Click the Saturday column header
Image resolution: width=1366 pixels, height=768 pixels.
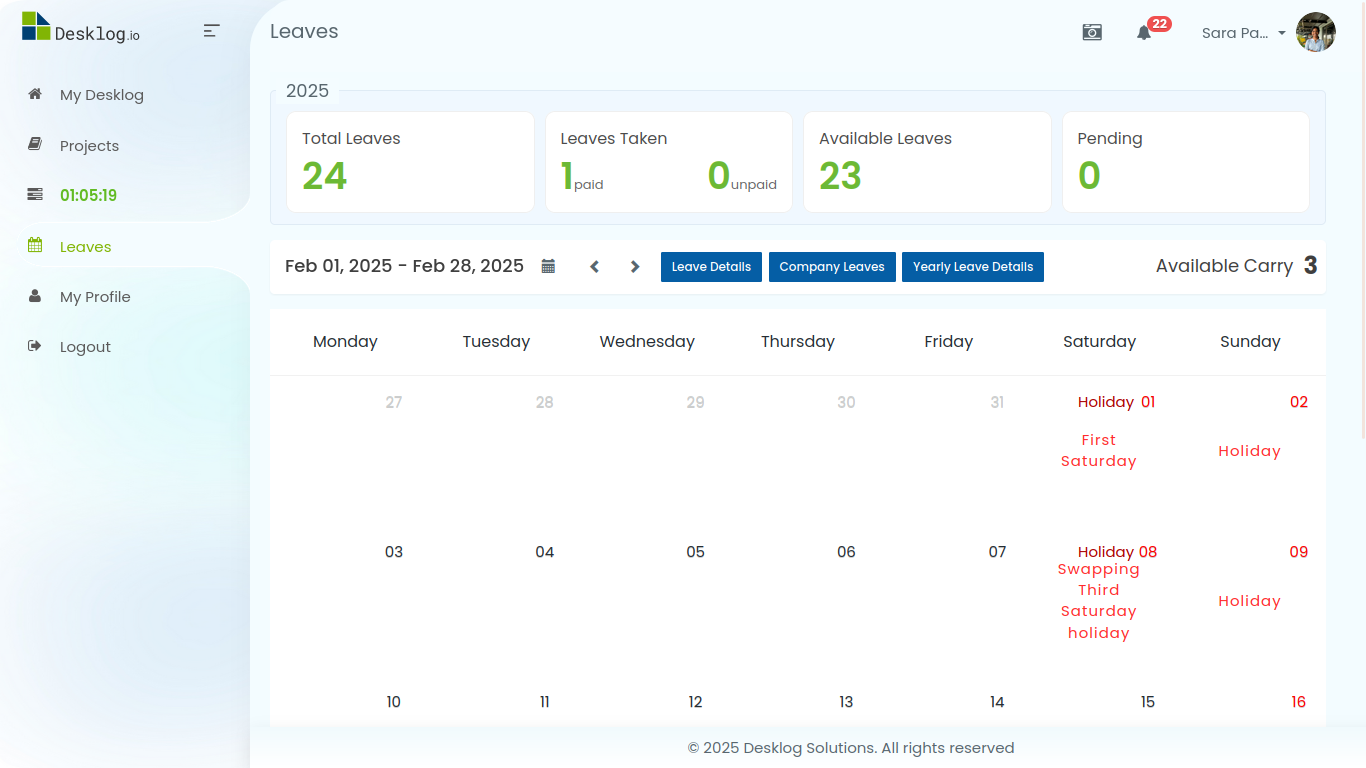point(1099,341)
